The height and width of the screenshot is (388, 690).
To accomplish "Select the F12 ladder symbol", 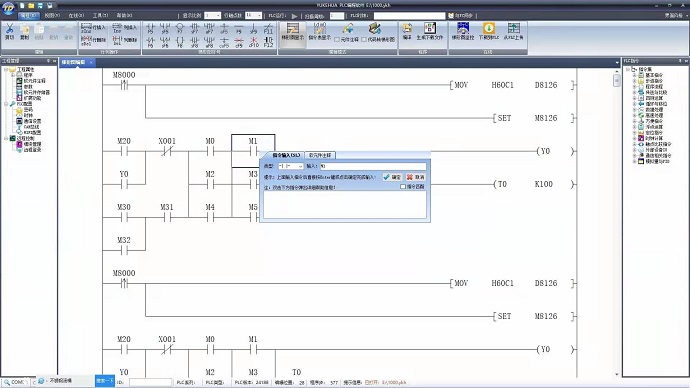I will point(268,42).
